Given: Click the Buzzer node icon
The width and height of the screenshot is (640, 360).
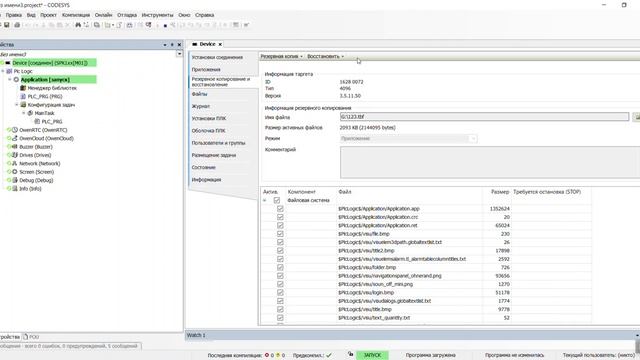Looking at the screenshot, I should [x=15, y=147].
